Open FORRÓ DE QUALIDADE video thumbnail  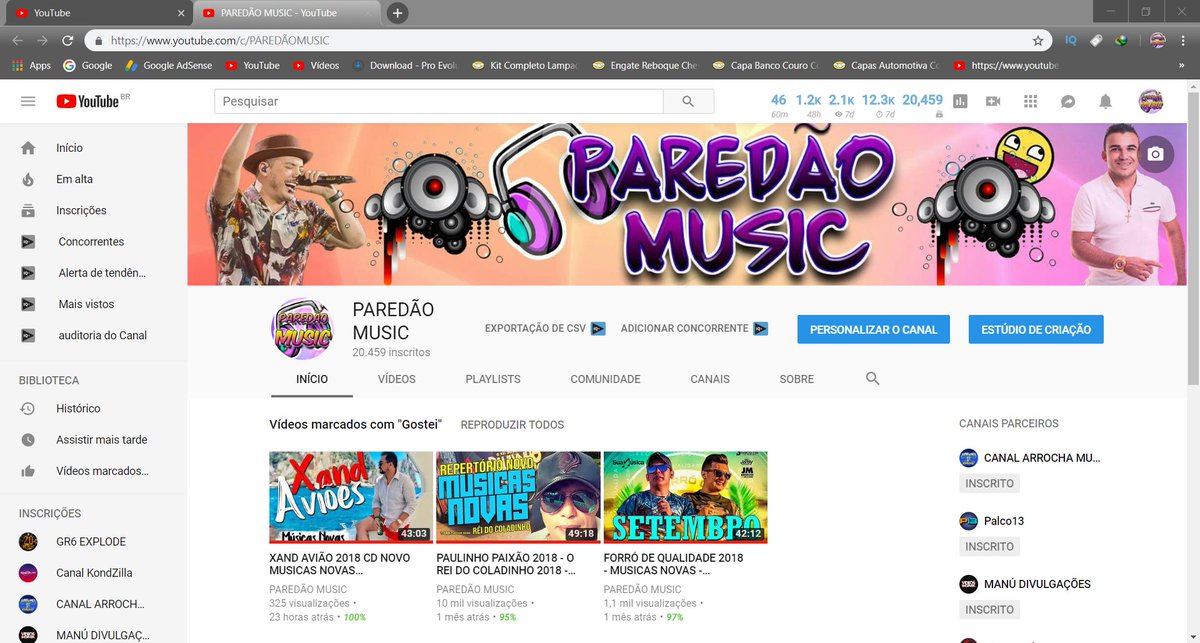point(685,497)
